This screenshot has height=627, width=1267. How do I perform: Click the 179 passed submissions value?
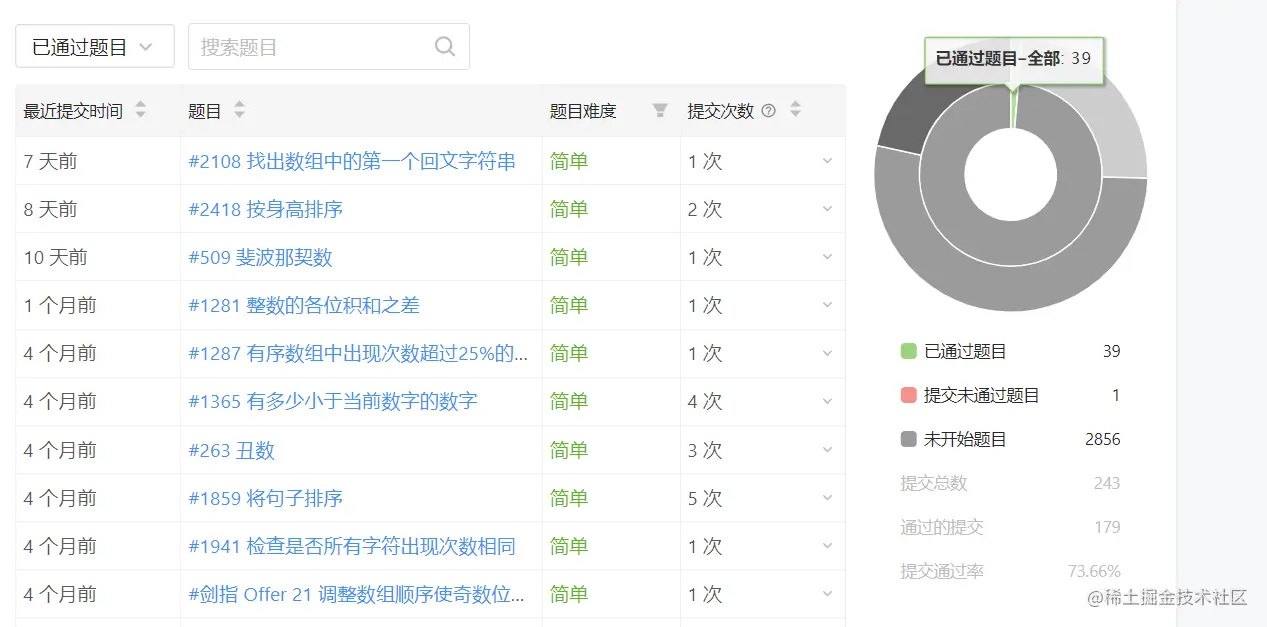point(1107,527)
